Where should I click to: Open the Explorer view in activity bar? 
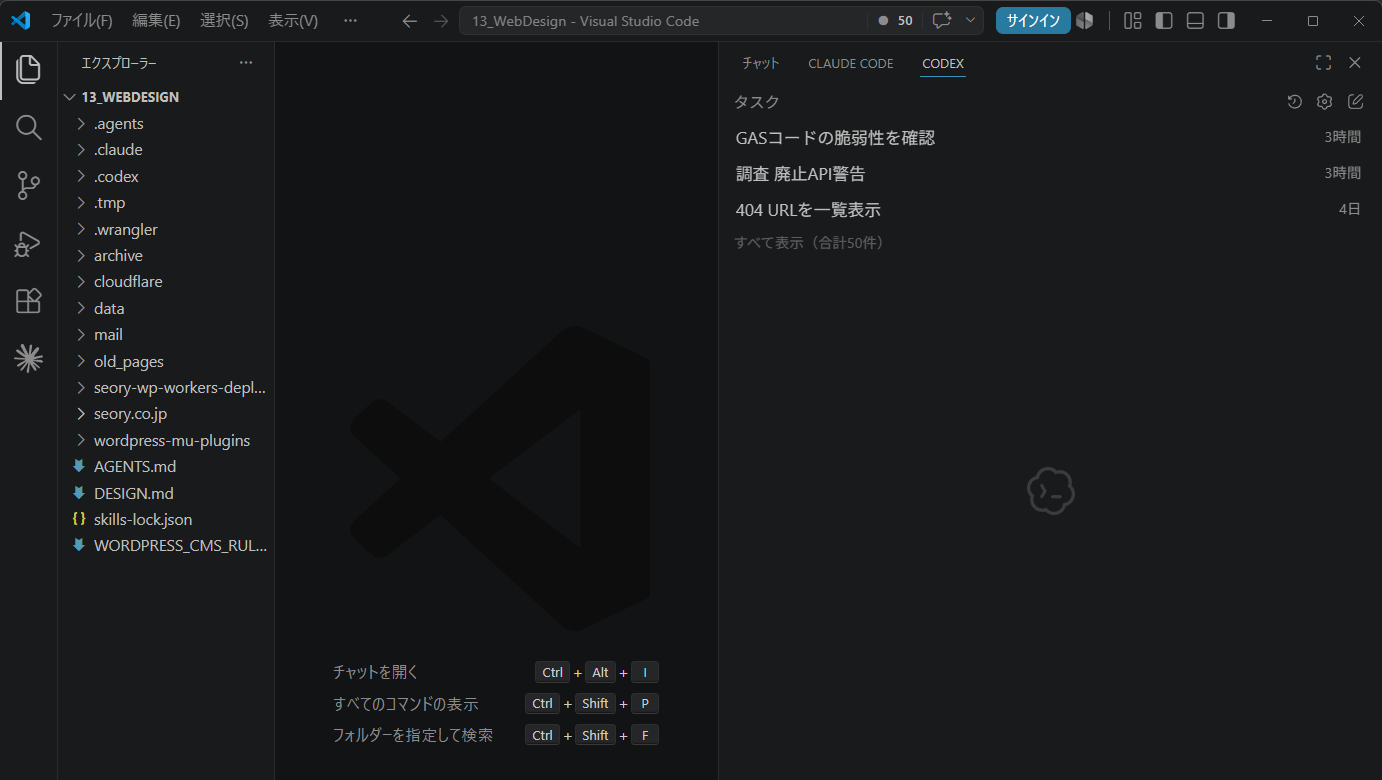click(29, 69)
